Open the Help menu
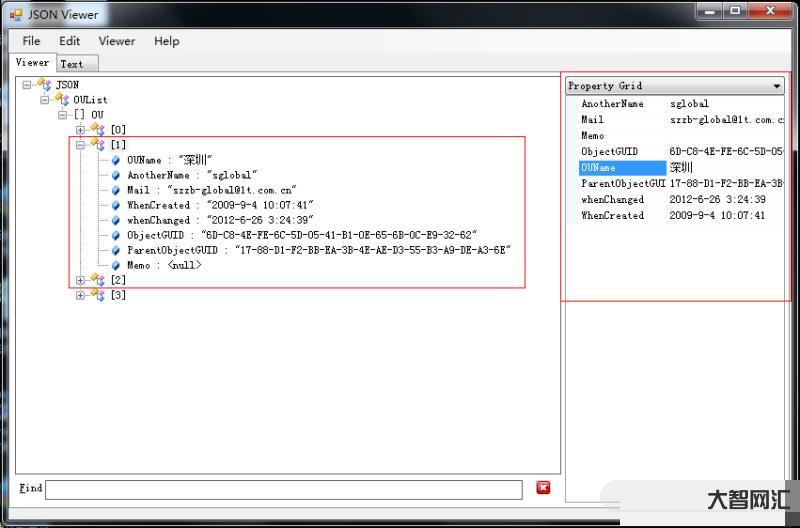 [166, 41]
